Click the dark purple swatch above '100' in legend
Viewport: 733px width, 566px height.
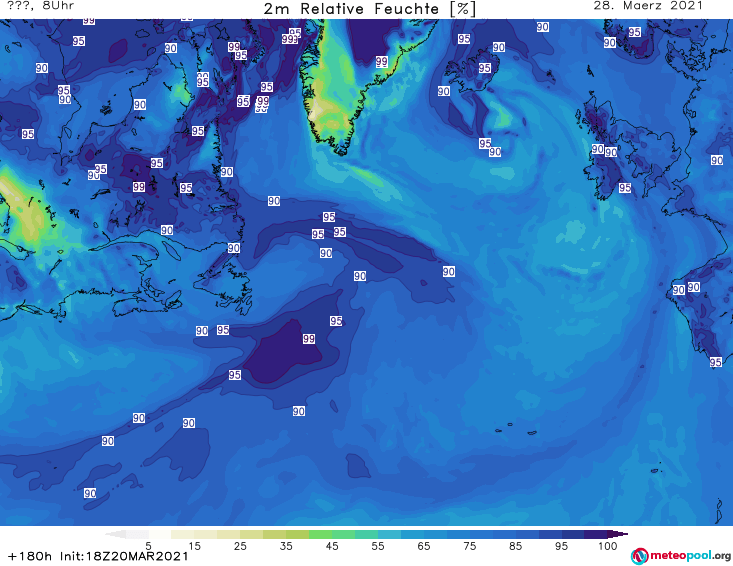pos(596,534)
